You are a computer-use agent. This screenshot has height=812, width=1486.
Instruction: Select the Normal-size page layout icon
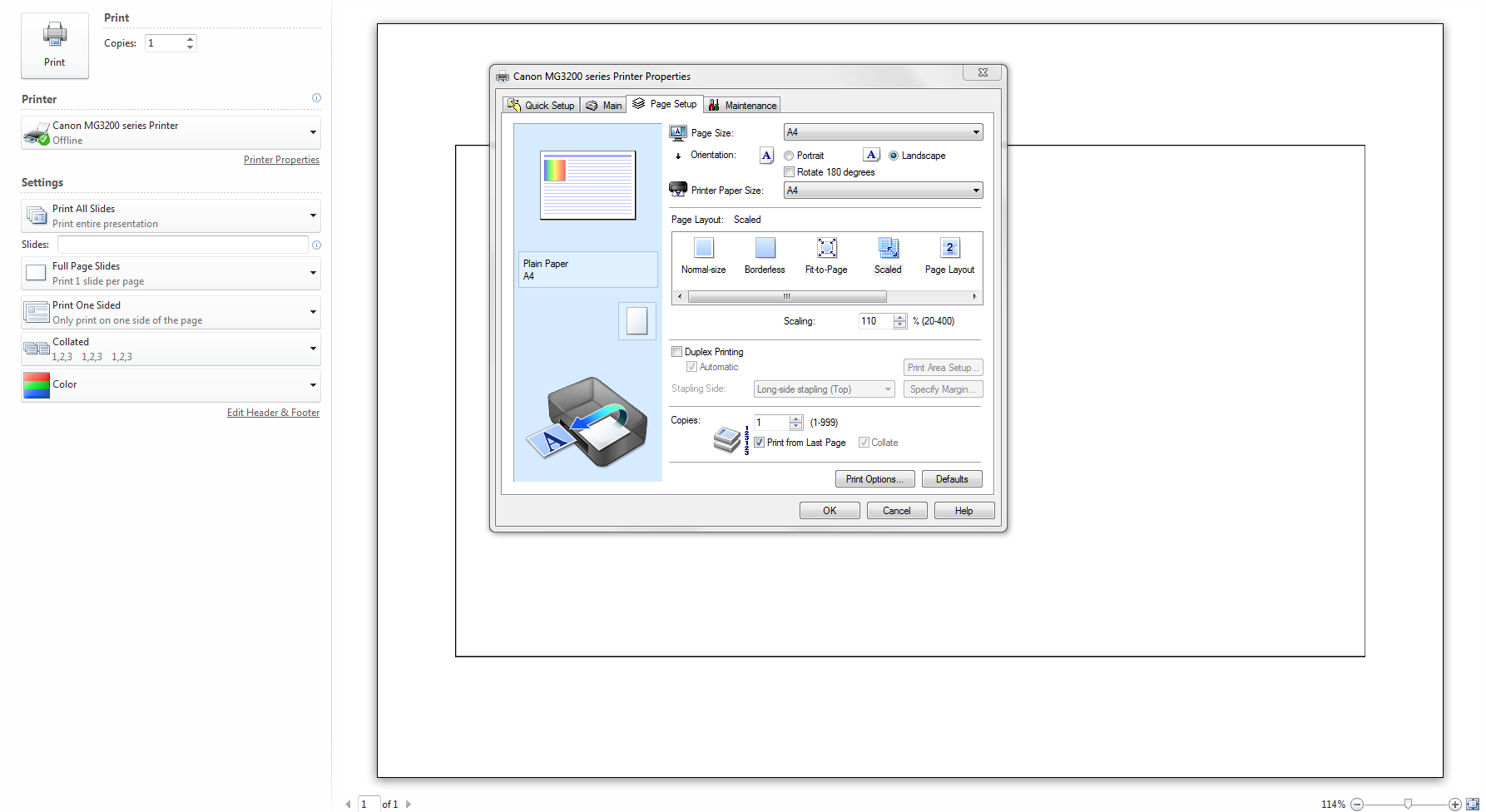coord(704,248)
